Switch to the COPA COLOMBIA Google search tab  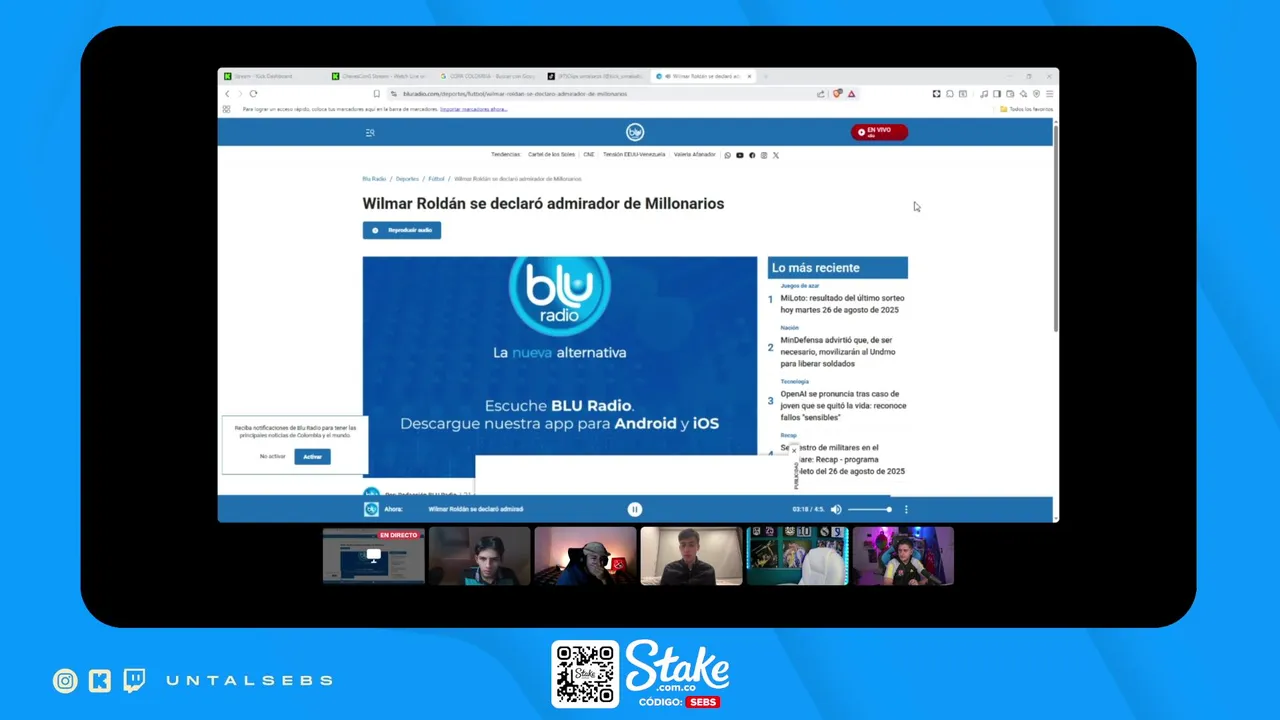(488, 76)
